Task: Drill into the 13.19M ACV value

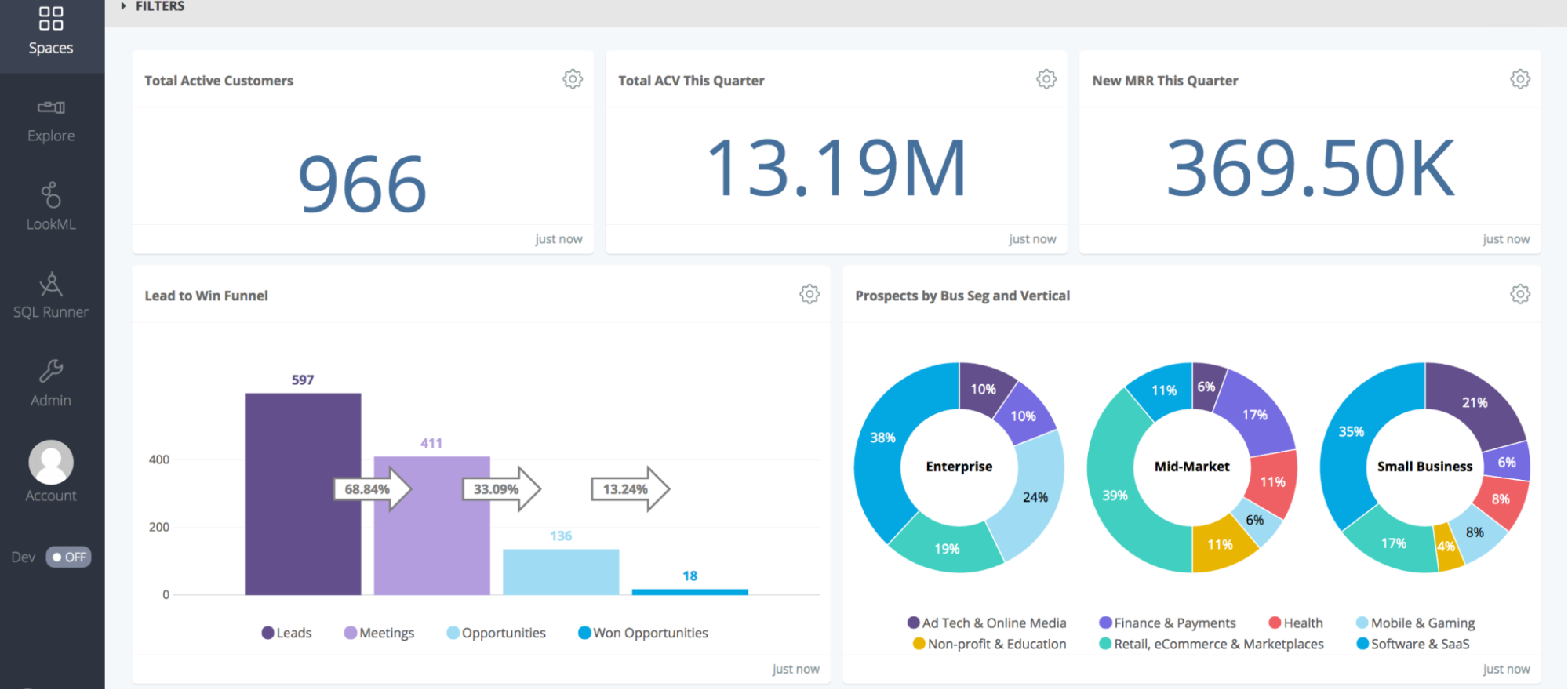Action: click(836, 169)
